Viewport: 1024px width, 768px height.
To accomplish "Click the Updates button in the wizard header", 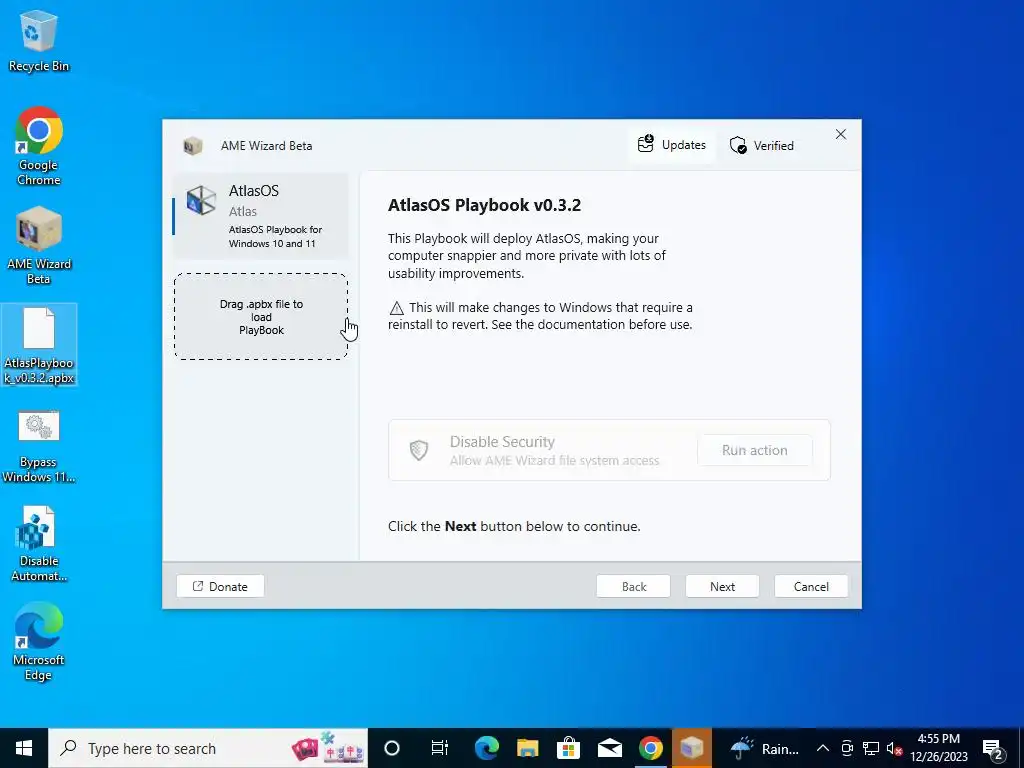I will [672, 145].
